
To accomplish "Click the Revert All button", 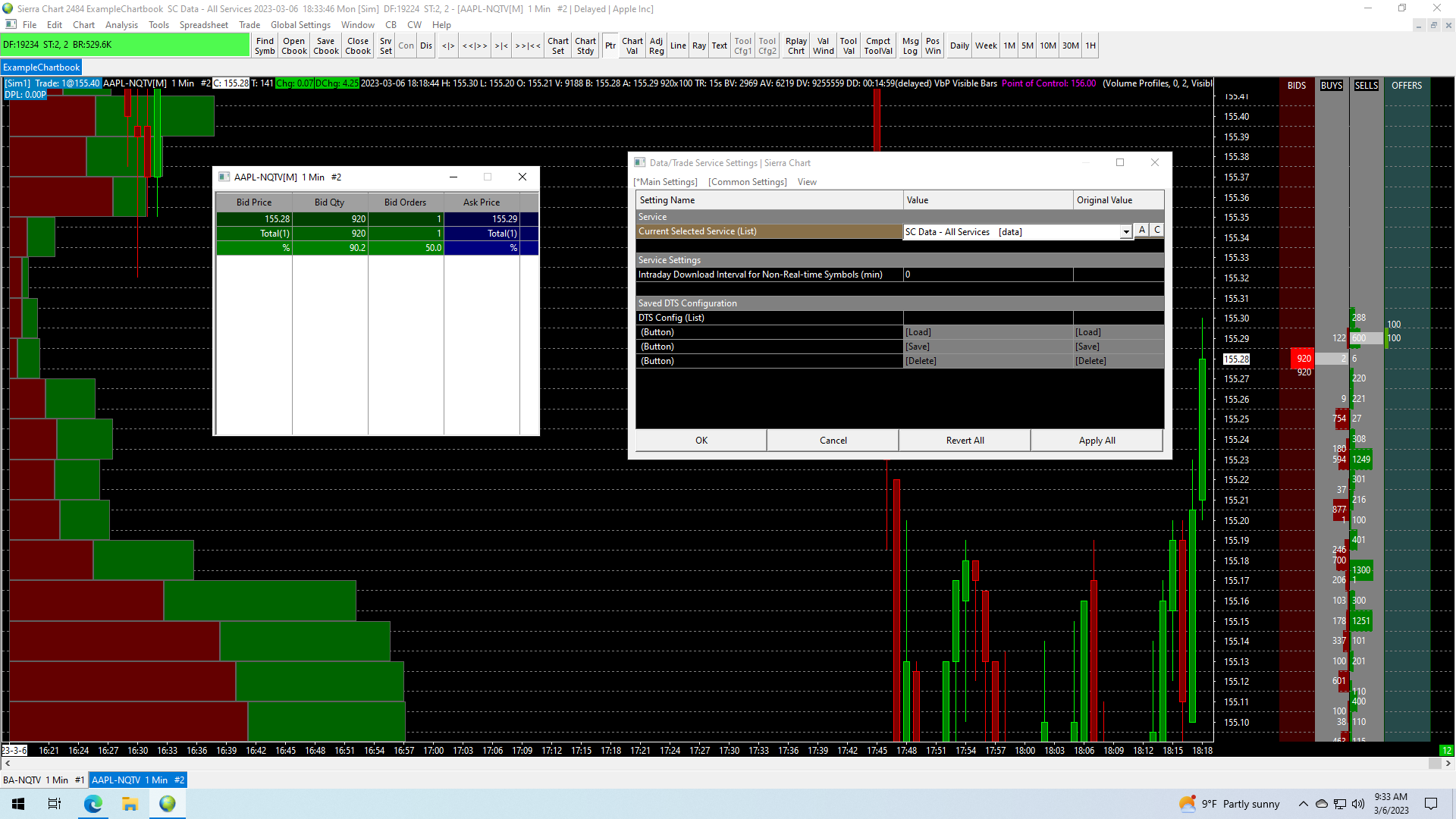I will pyautogui.click(x=965, y=441).
